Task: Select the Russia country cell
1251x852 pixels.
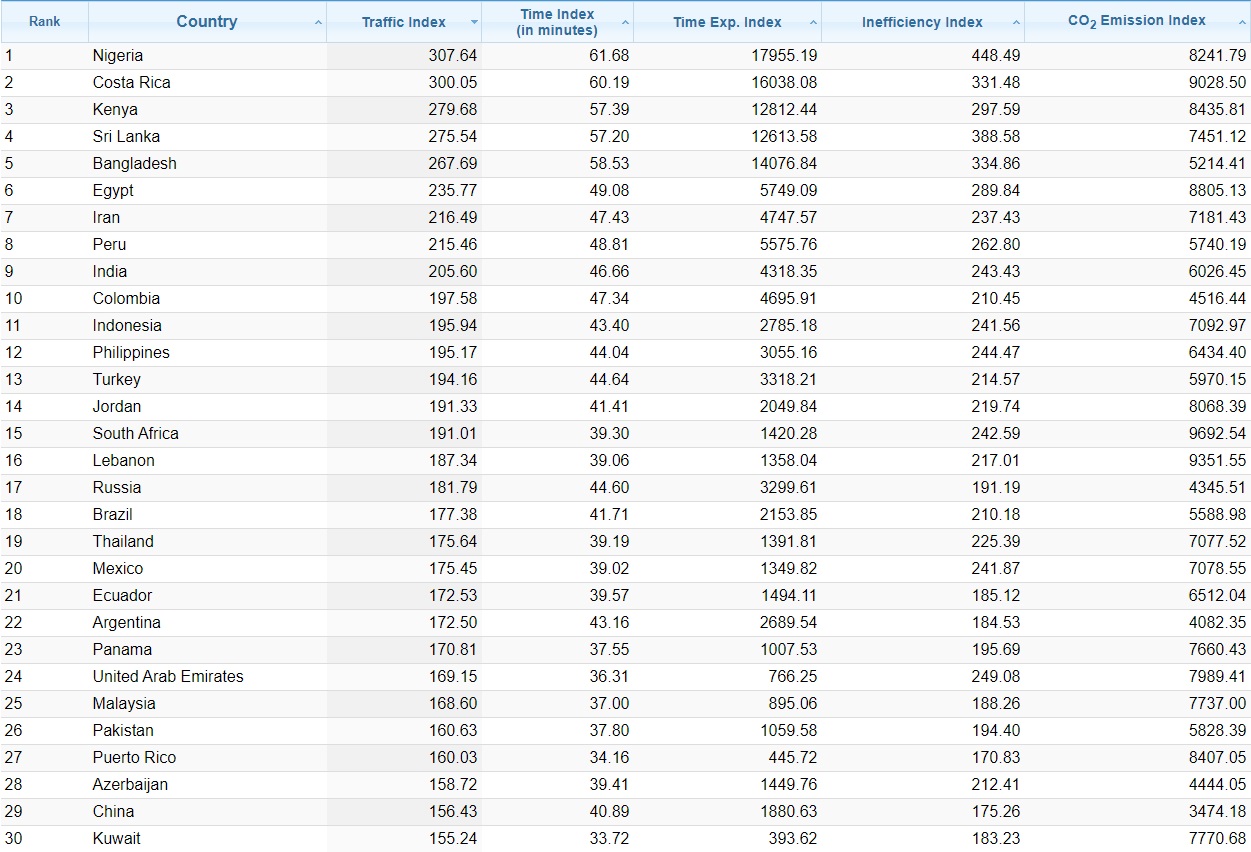Action: point(207,488)
